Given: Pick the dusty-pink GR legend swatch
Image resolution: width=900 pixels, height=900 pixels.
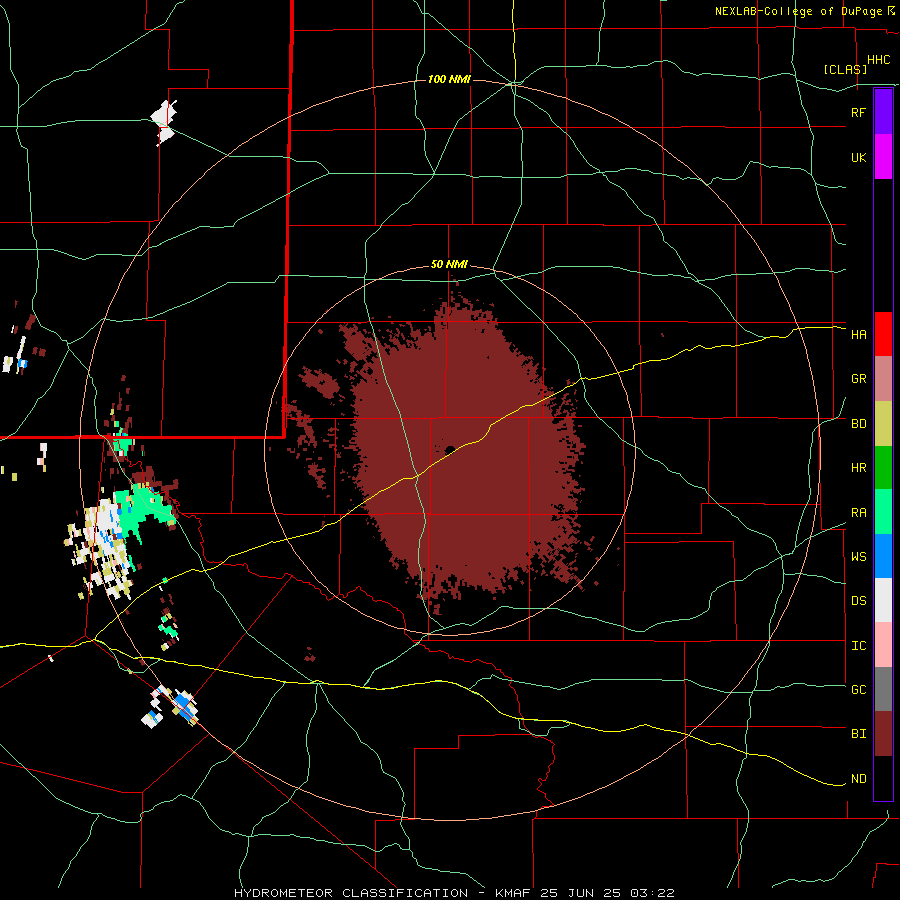Looking at the screenshot, I should [x=883, y=379].
